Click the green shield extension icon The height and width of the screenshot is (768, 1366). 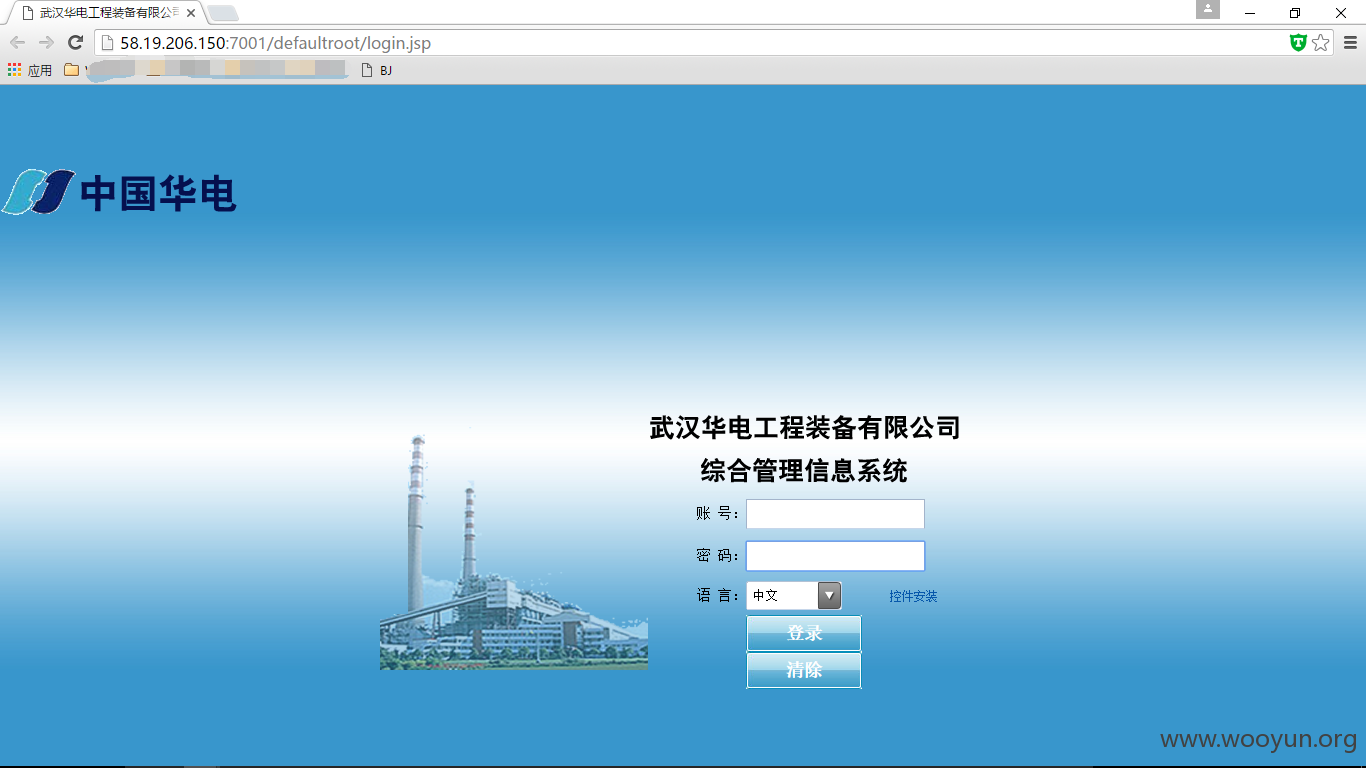[1298, 42]
